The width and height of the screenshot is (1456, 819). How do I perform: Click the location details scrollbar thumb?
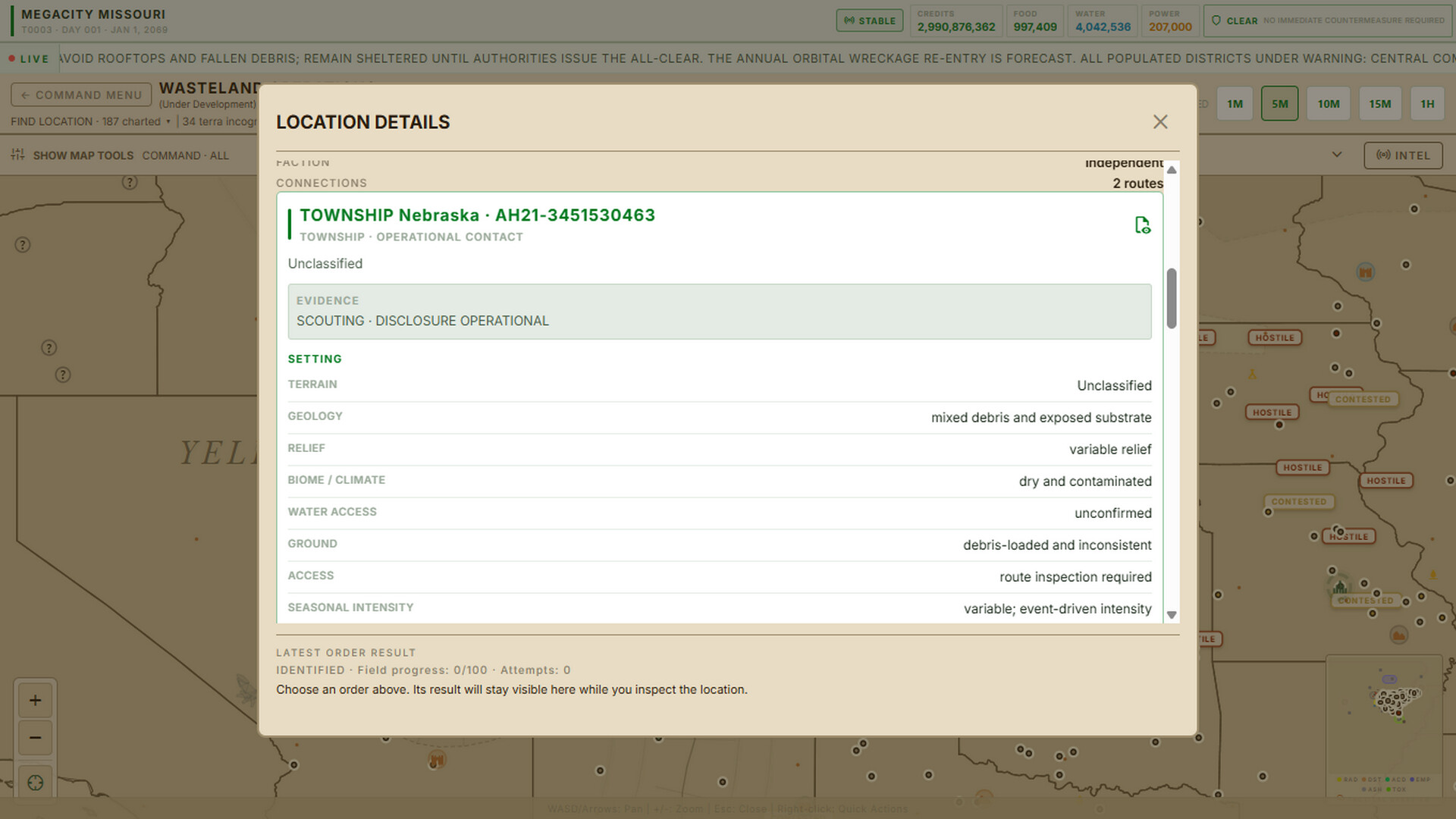click(1172, 298)
